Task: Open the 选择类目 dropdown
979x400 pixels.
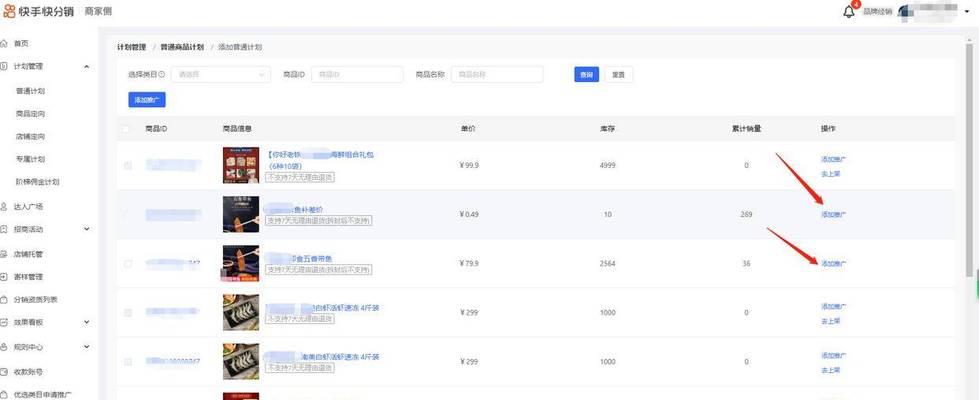Action: (x=221, y=74)
